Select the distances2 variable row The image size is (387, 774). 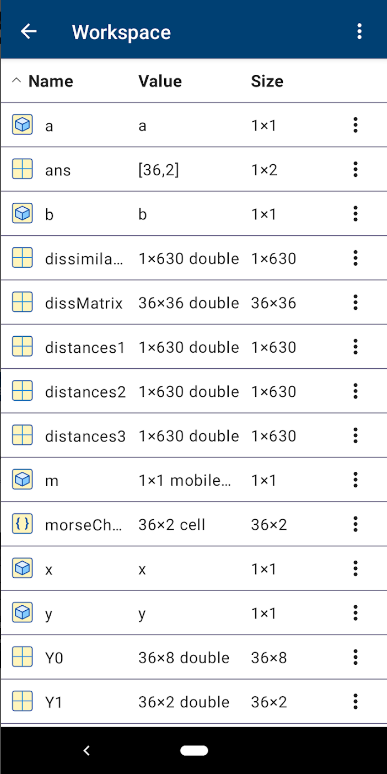point(194,391)
